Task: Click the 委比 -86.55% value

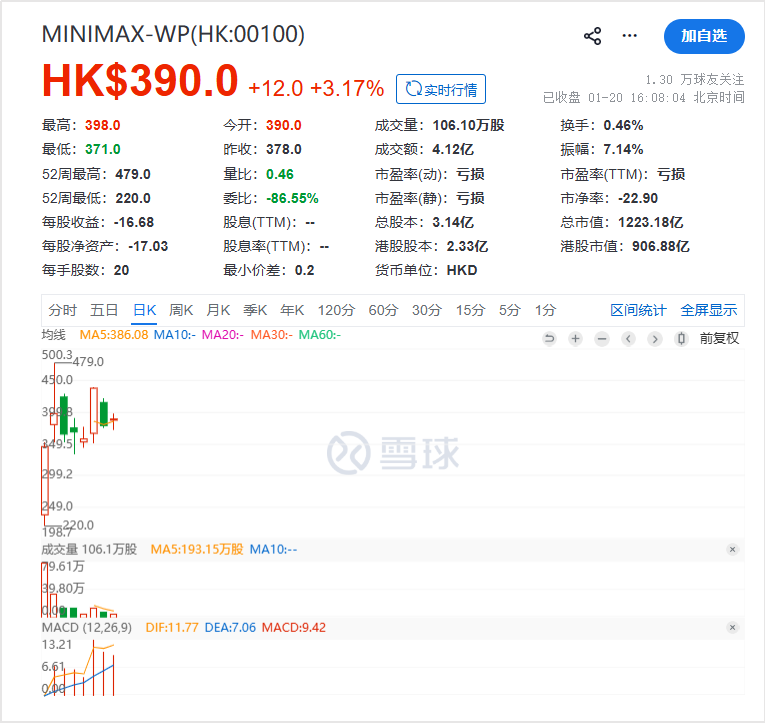Action: [x=292, y=198]
